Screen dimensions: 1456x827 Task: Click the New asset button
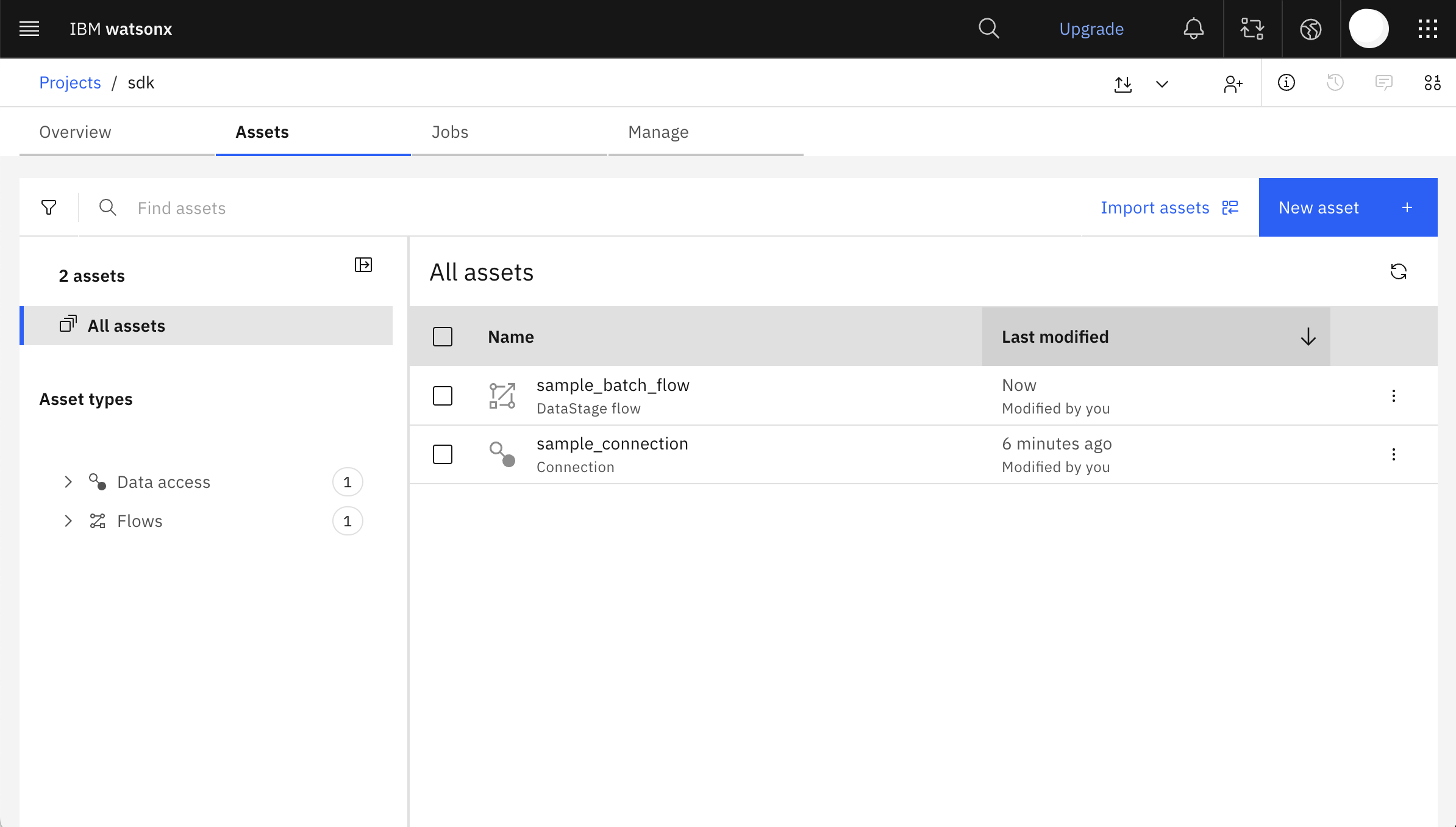[x=1347, y=207]
